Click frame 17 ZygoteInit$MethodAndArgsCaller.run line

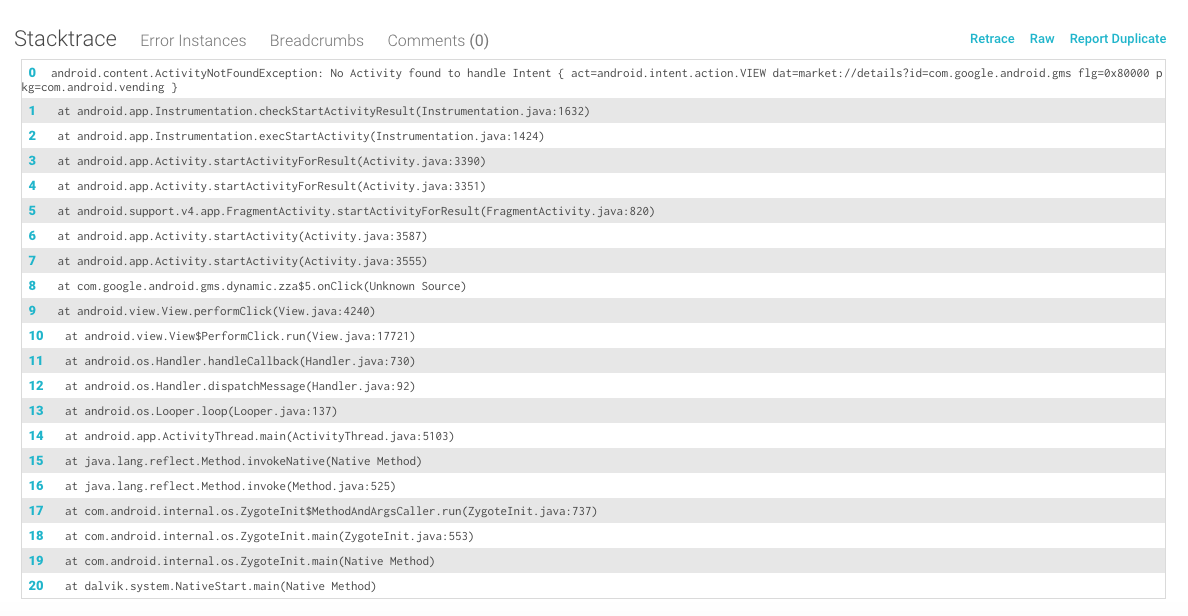[331, 511]
